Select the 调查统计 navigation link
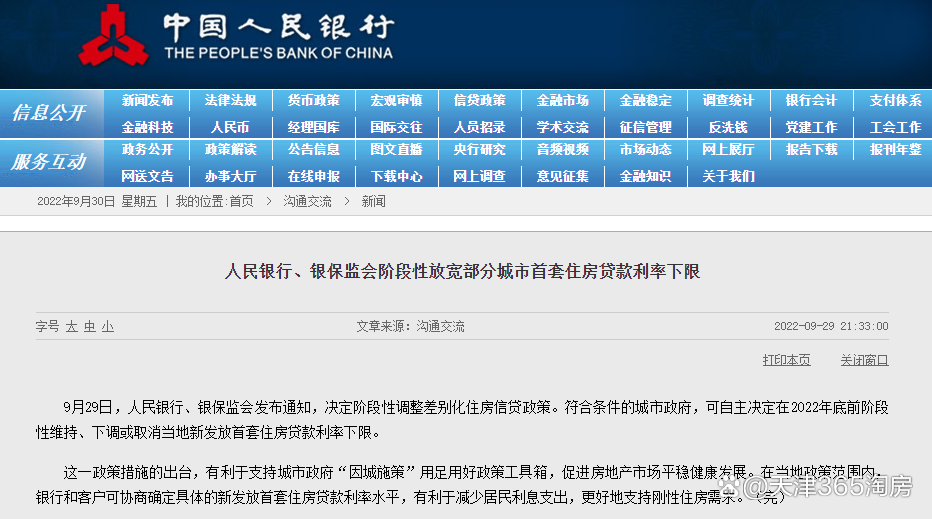Image resolution: width=932 pixels, height=519 pixels. coord(728,100)
